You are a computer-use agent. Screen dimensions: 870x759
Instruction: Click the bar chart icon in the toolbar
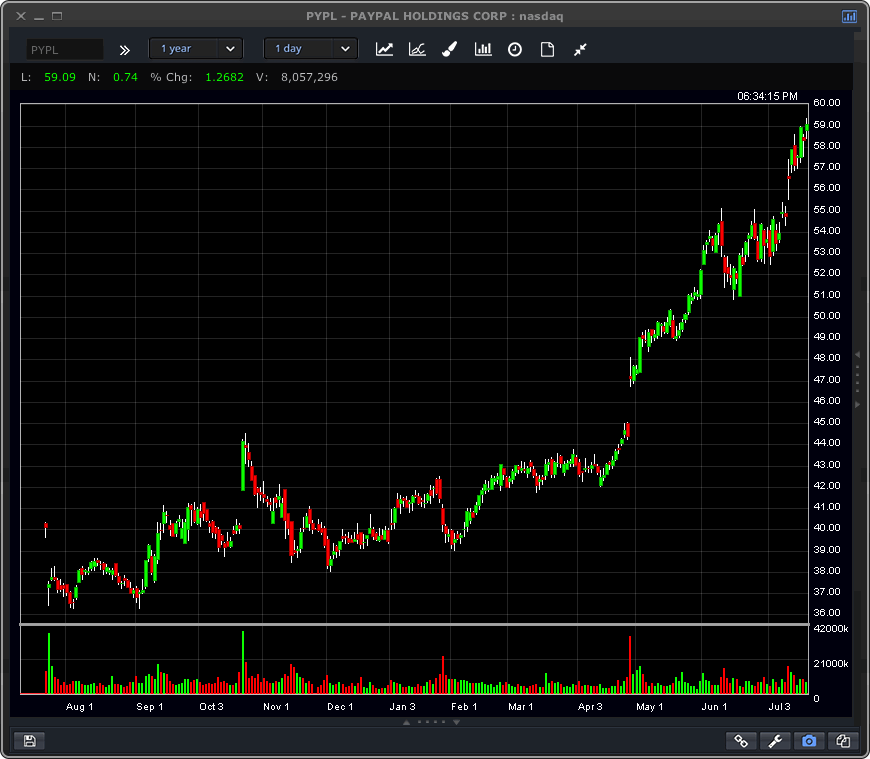coord(483,49)
